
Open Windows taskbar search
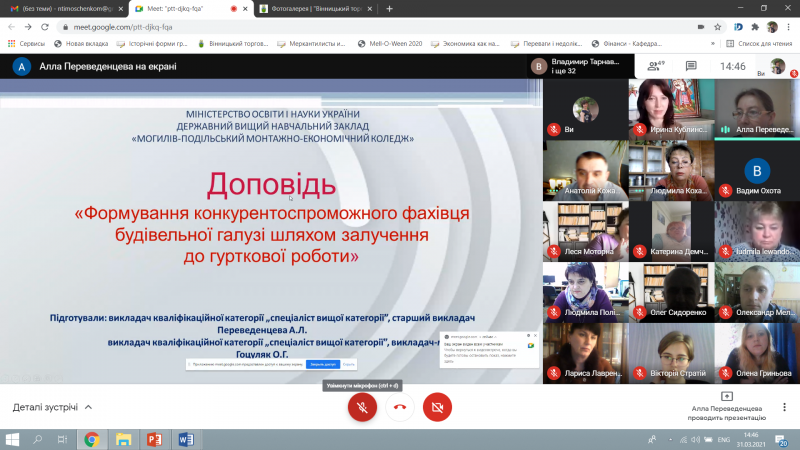click(37, 439)
